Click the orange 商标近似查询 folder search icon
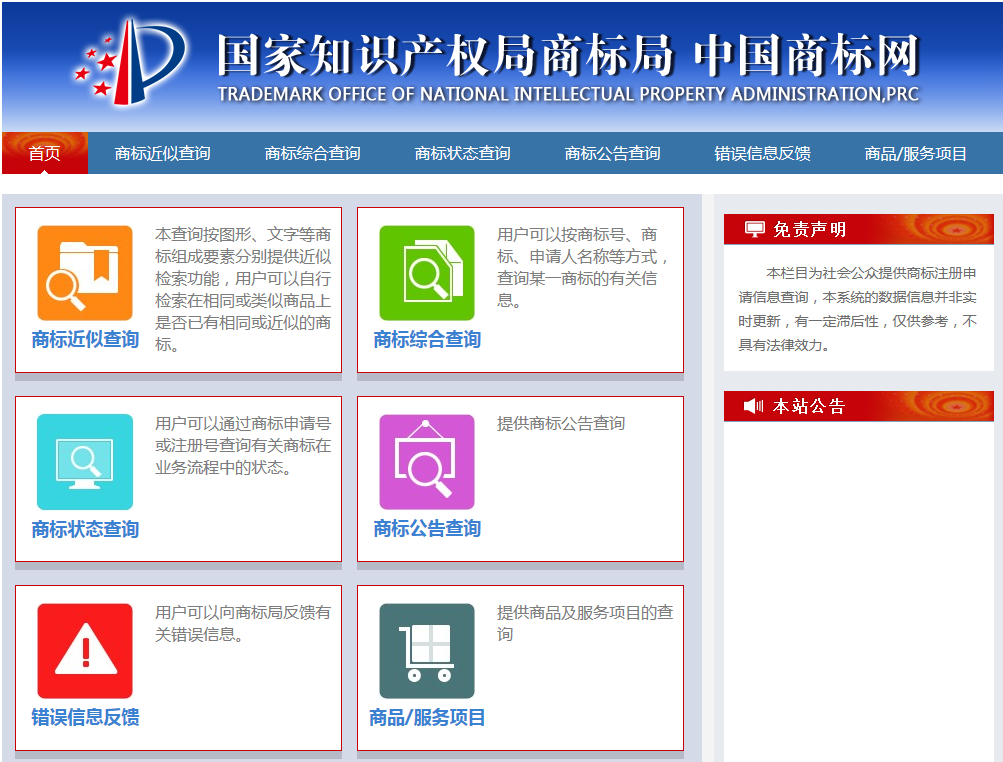The height and width of the screenshot is (762, 1003). coord(85,273)
